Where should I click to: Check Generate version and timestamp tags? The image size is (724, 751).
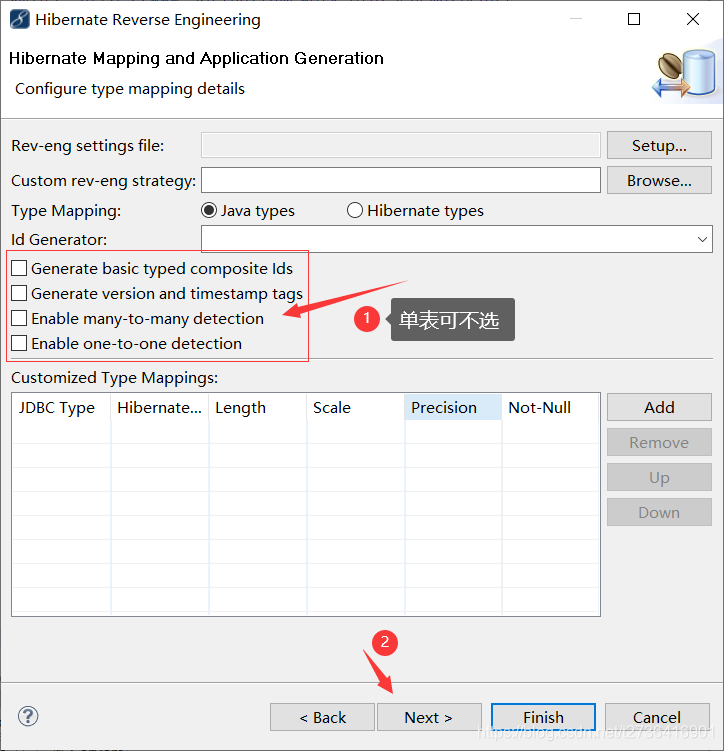click(x=19, y=293)
